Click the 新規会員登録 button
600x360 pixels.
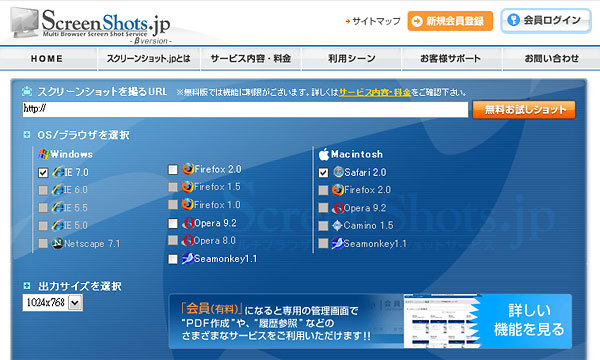tap(450, 21)
